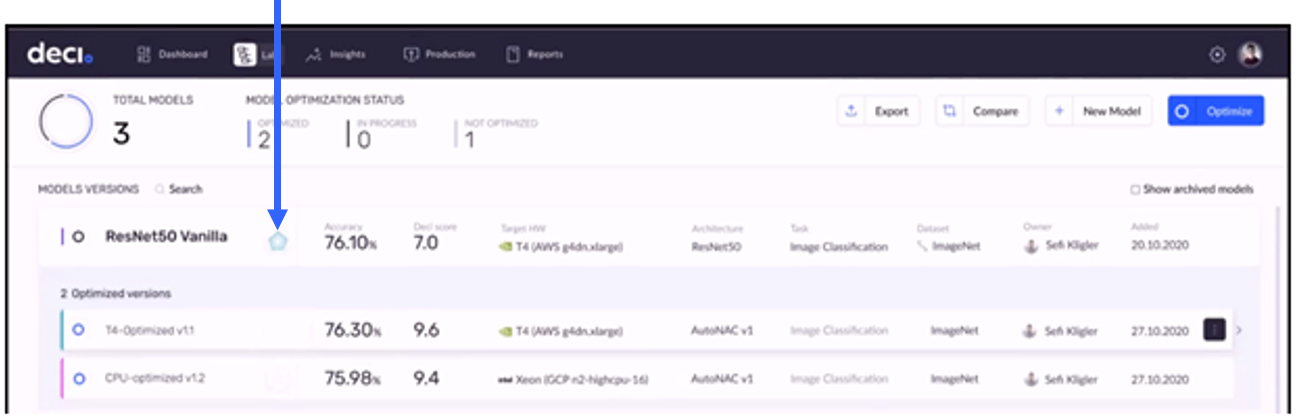Click the upload icon on Export
The image size is (1300, 419).
[852, 111]
